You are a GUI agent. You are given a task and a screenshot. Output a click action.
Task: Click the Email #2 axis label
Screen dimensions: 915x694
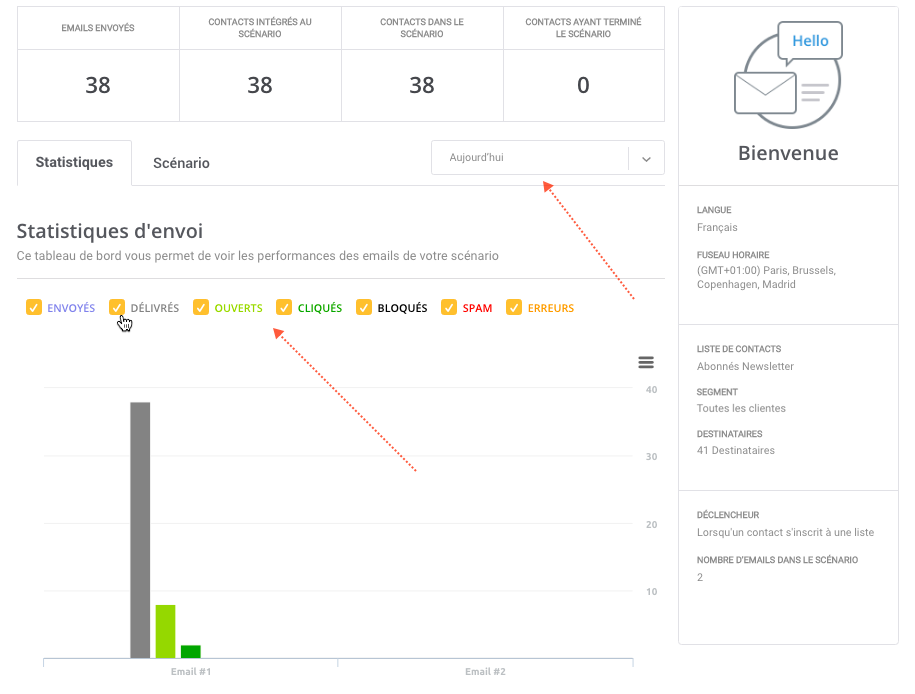coord(485,672)
